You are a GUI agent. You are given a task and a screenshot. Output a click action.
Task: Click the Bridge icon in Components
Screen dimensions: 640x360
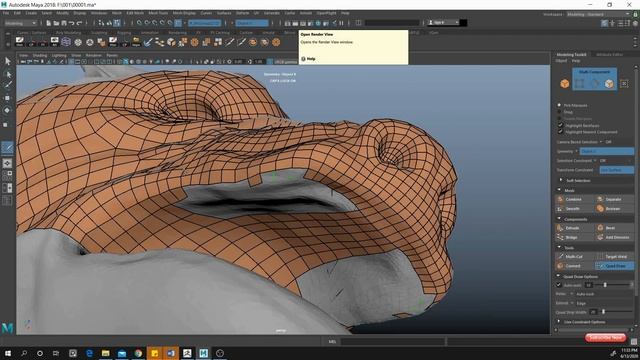coord(560,237)
